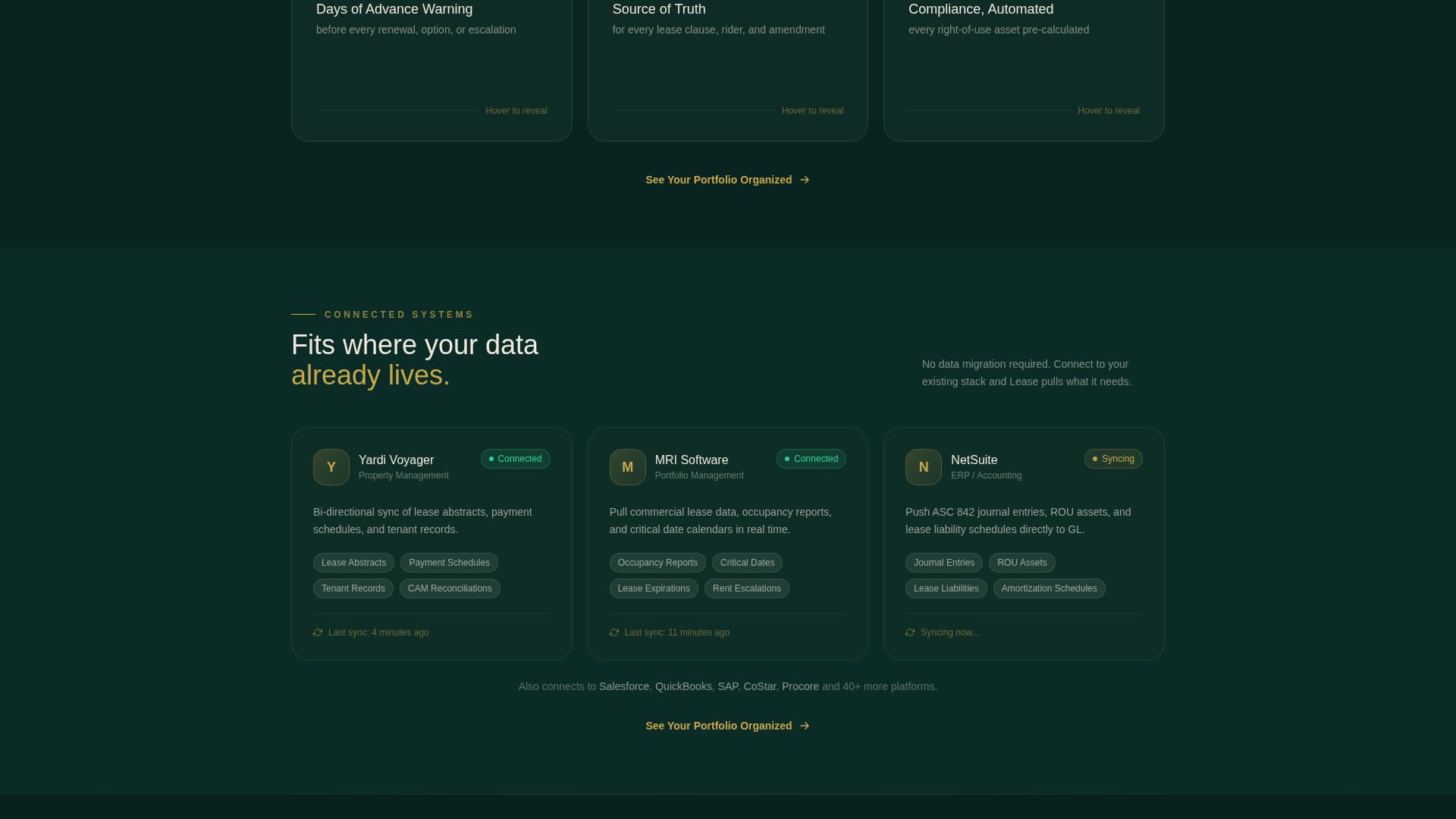Click the Yardi Voyager title text
Screen dimensions: 1456x819
tap(396, 460)
